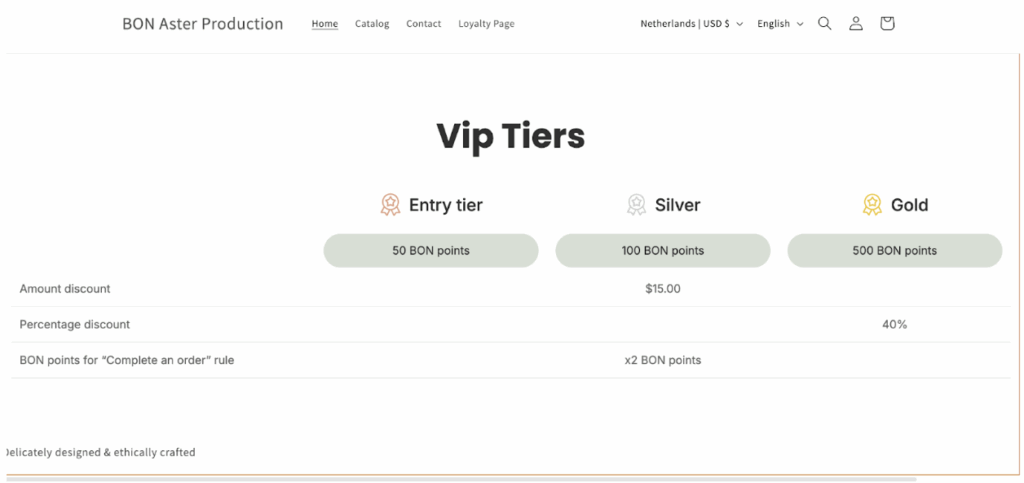Open the Loyalty Page link
This screenshot has width=1024, height=483.
coord(486,24)
